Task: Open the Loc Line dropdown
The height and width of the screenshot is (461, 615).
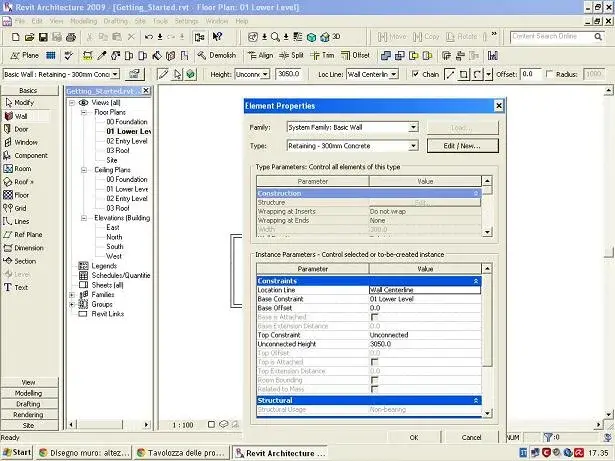Action: [x=394, y=74]
